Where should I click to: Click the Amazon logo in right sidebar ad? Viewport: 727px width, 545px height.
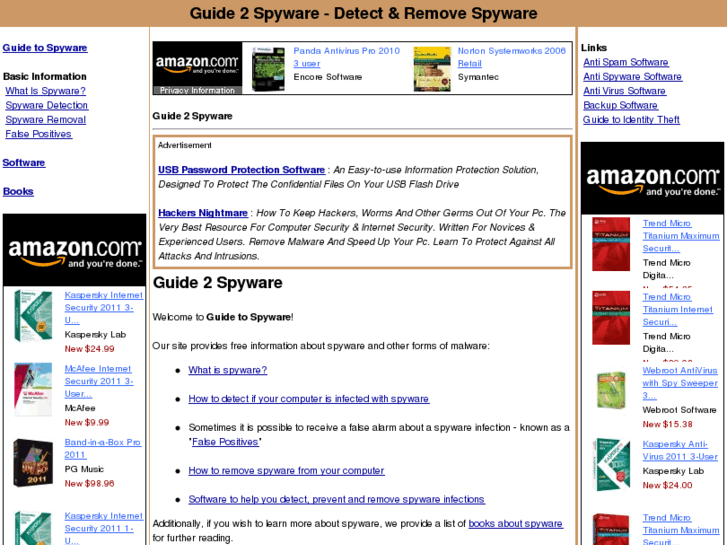click(652, 178)
